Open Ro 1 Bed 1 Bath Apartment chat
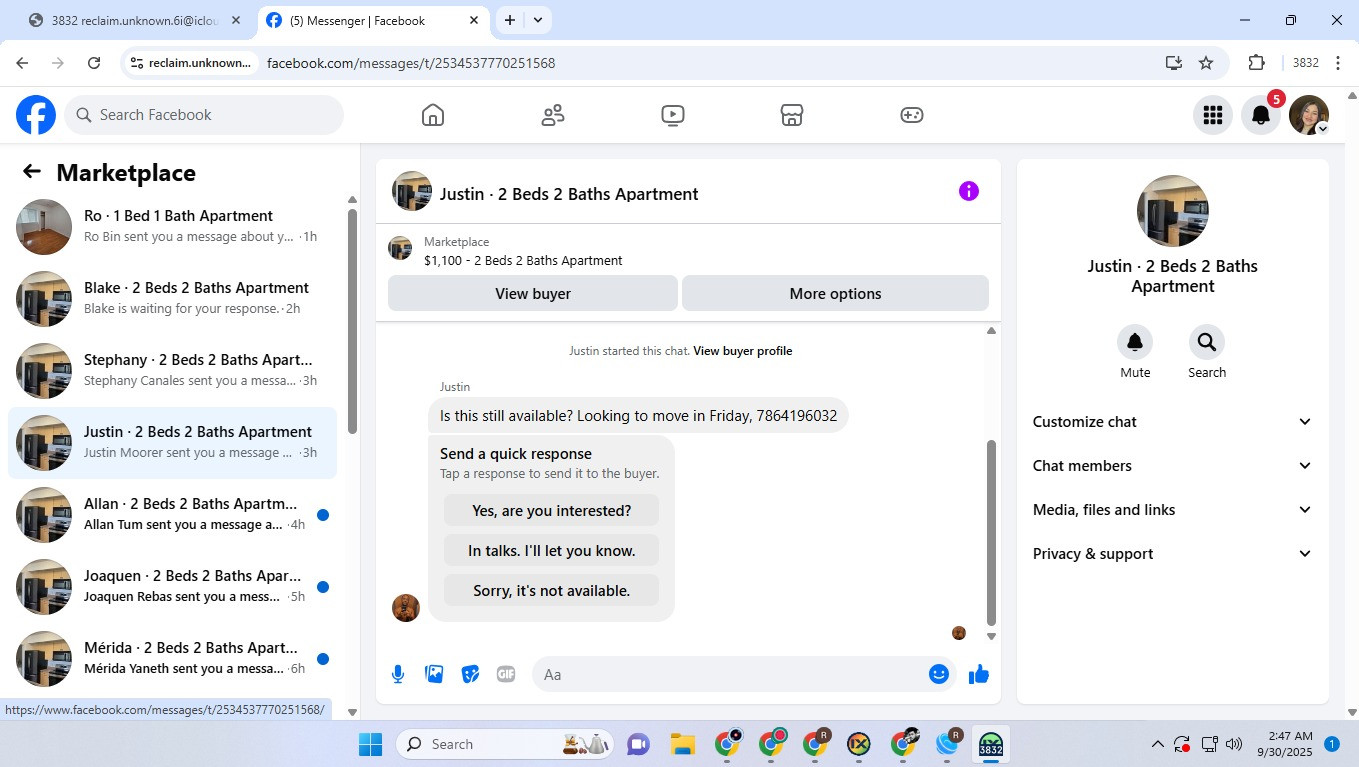 click(172, 227)
